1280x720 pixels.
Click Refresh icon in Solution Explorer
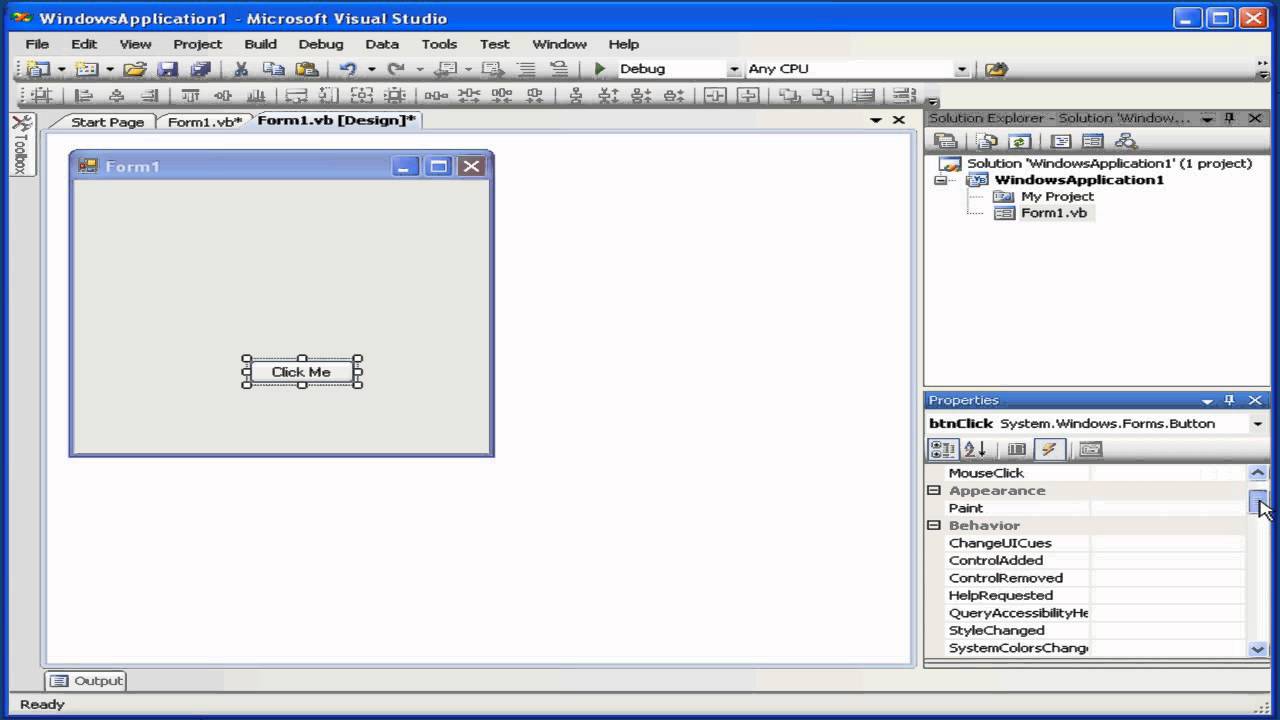coord(1019,141)
